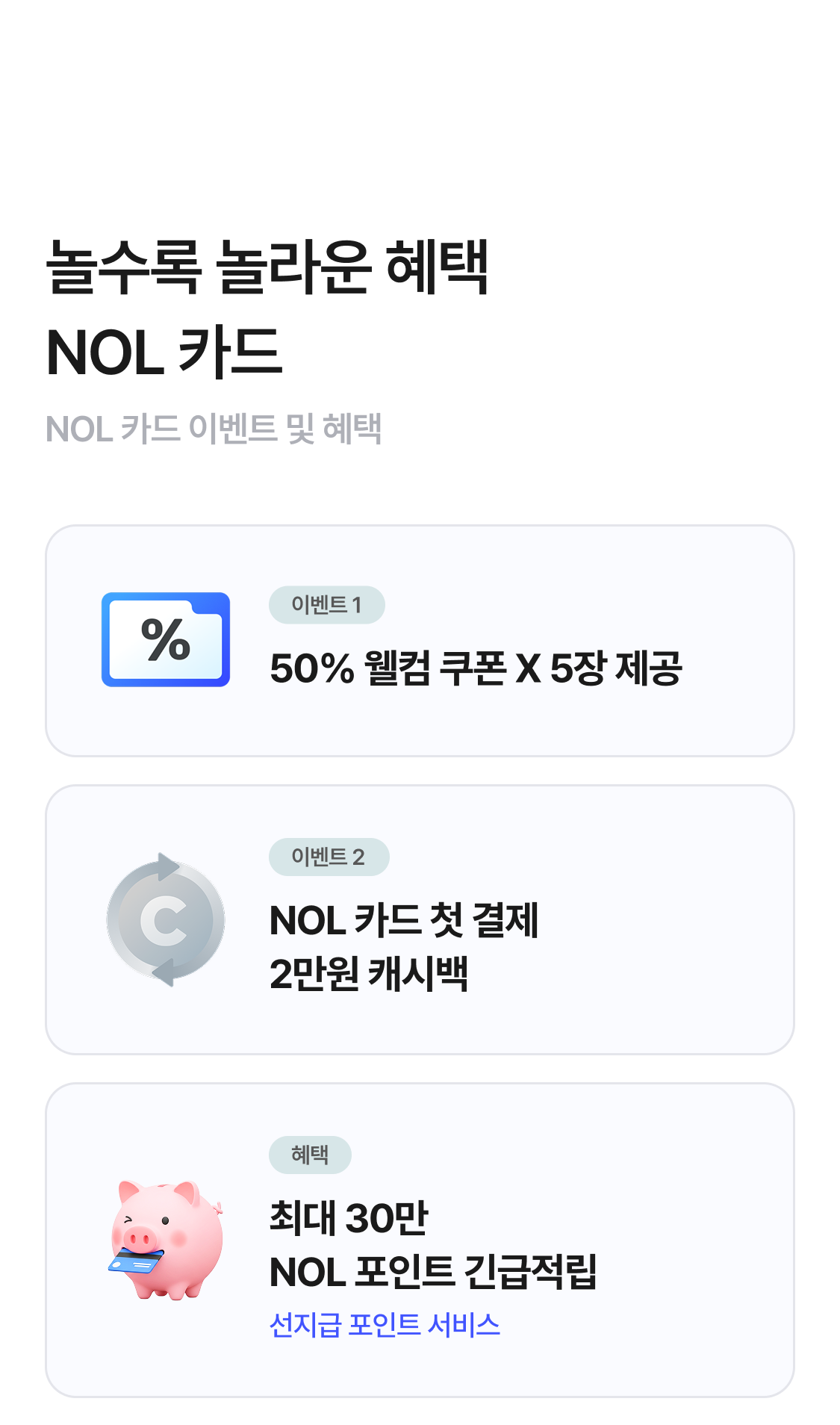Click the gray 'NOL 카드 이벤트 및 혜택' subtitle
This screenshot has width=840, height=1425.
214,429
